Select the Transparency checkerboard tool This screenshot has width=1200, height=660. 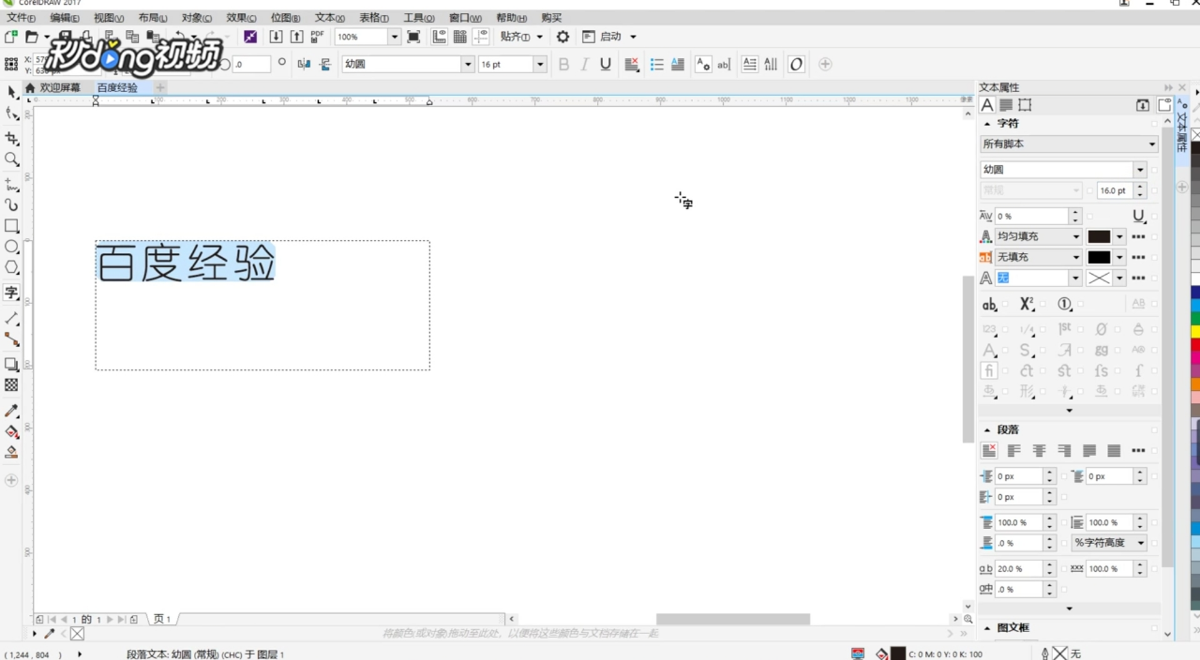(x=12, y=385)
